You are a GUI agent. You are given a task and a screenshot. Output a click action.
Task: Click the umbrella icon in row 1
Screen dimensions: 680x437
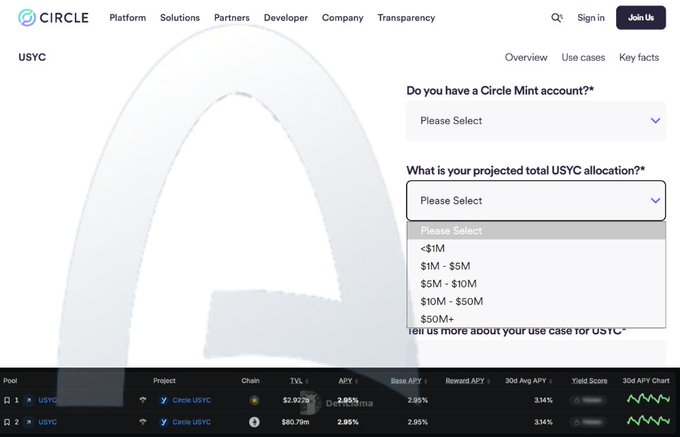tap(143, 400)
